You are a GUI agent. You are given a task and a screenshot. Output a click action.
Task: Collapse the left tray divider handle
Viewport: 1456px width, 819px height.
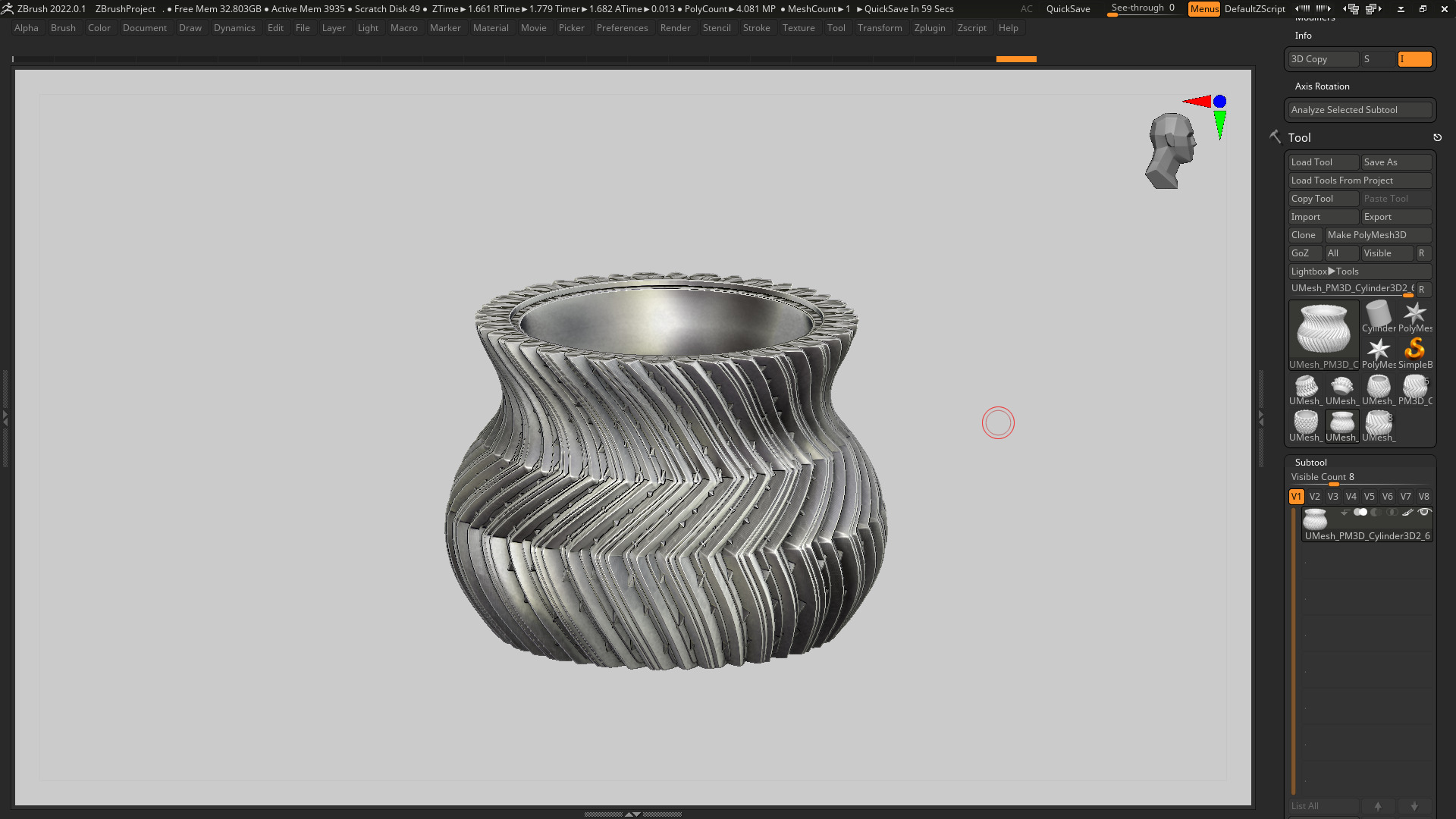5,417
